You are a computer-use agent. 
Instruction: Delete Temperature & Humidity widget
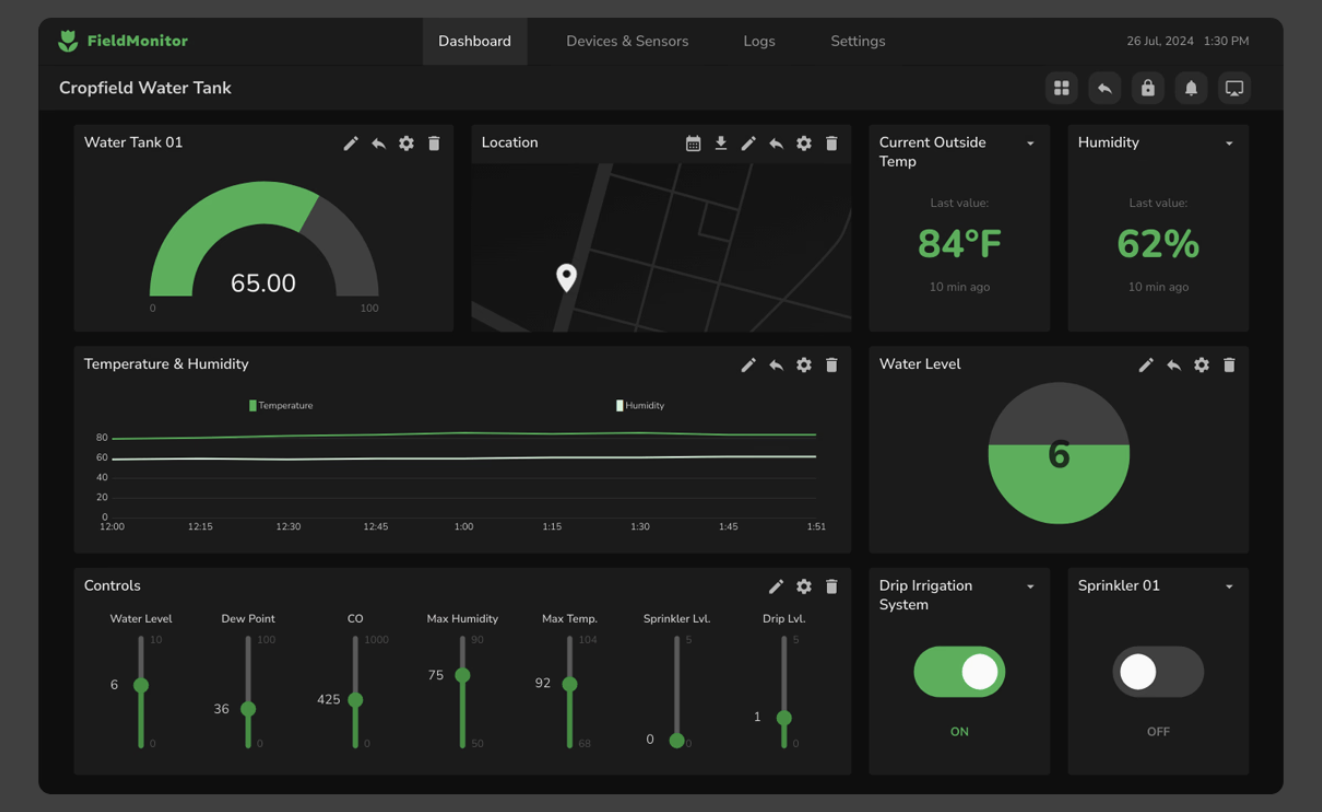(x=831, y=365)
